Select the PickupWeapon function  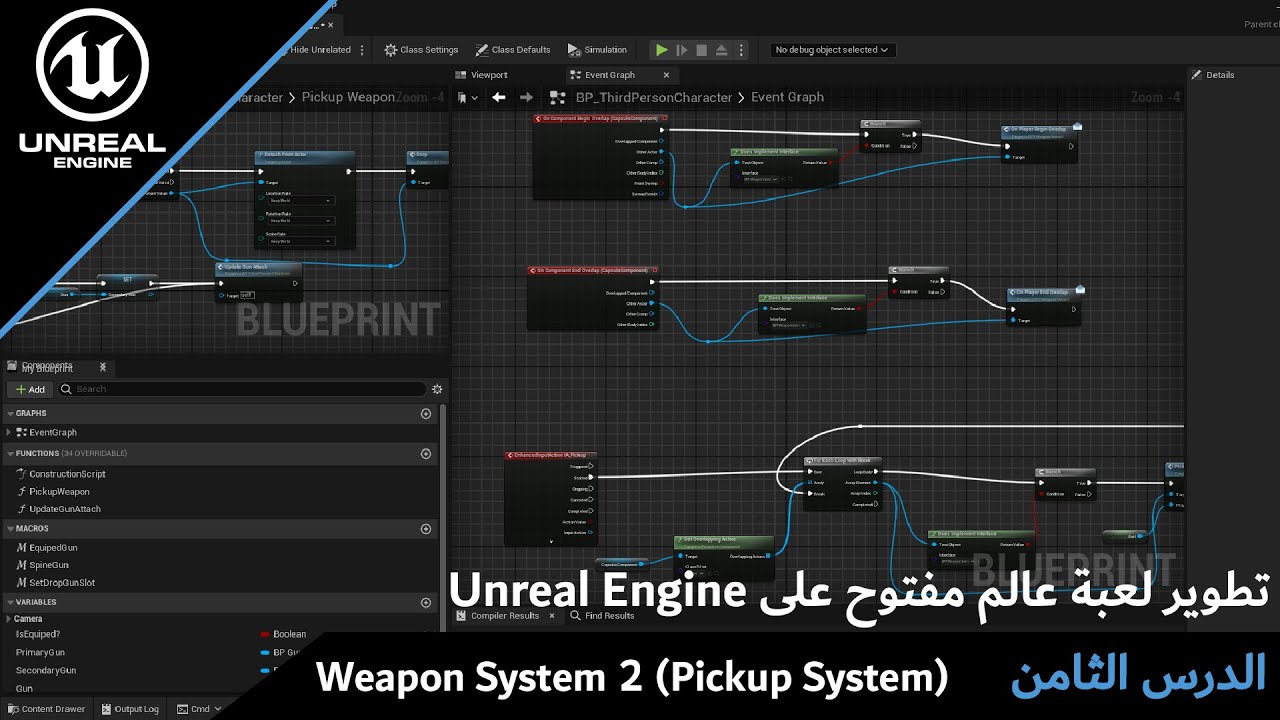tap(58, 492)
